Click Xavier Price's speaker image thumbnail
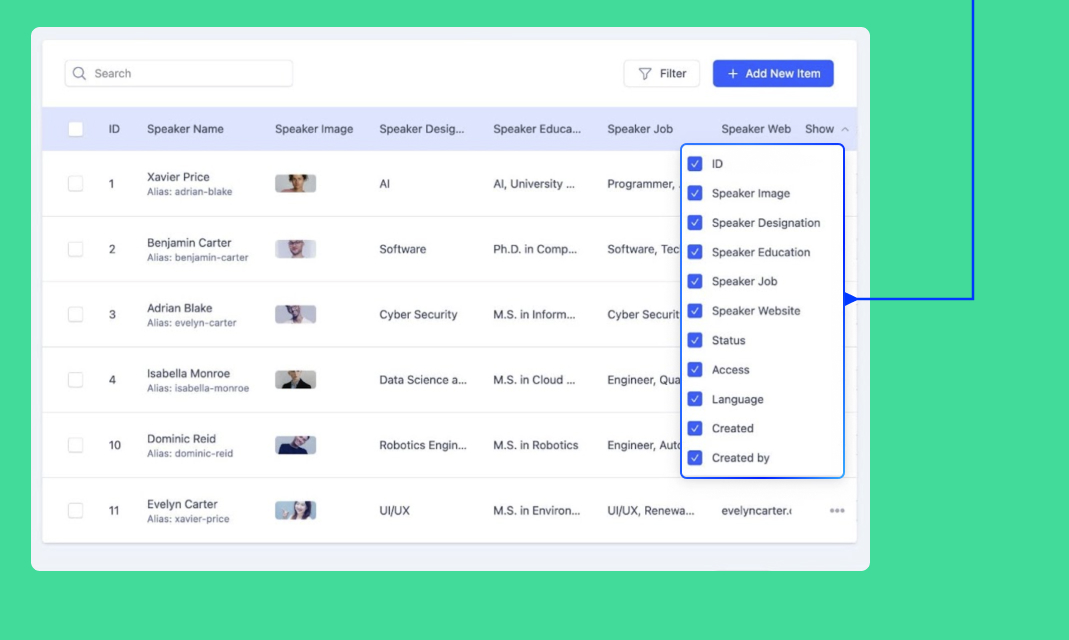Screen dimensions: 1069x640 (x=295, y=184)
